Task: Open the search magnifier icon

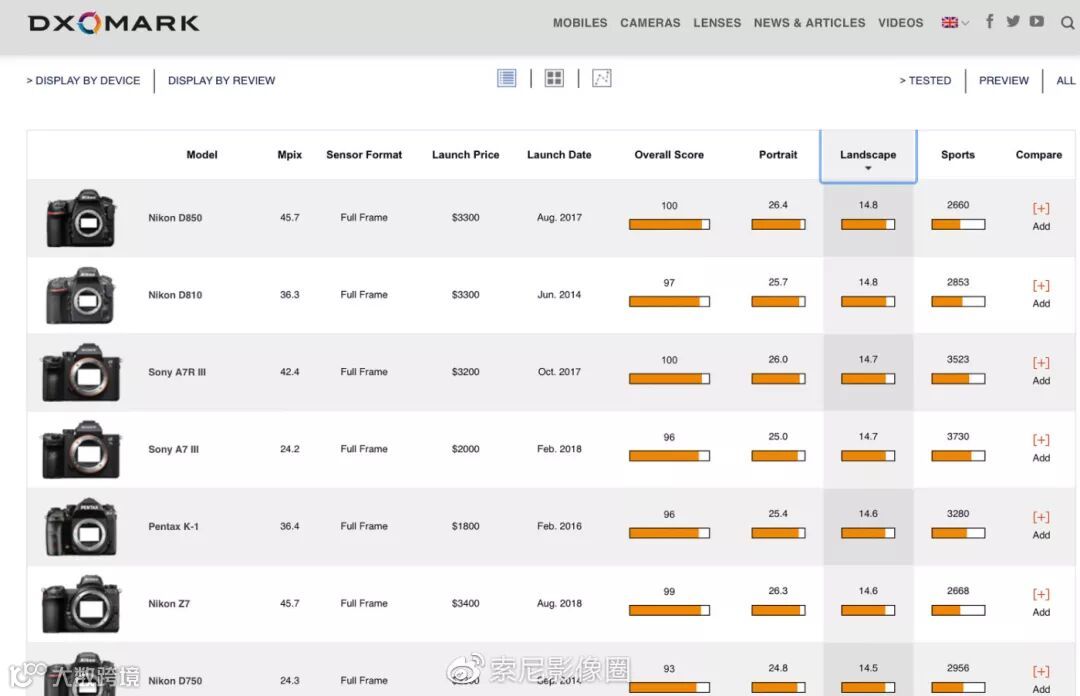Action: [x=1067, y=23]
